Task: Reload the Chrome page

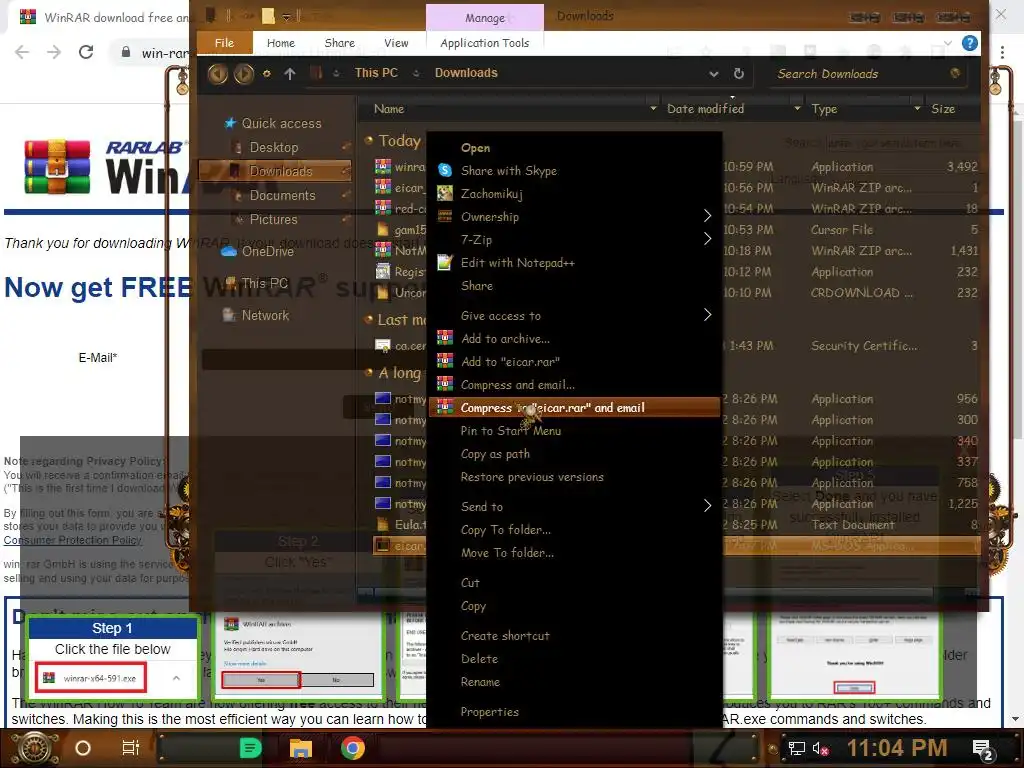Action: (x=86, y=52)
